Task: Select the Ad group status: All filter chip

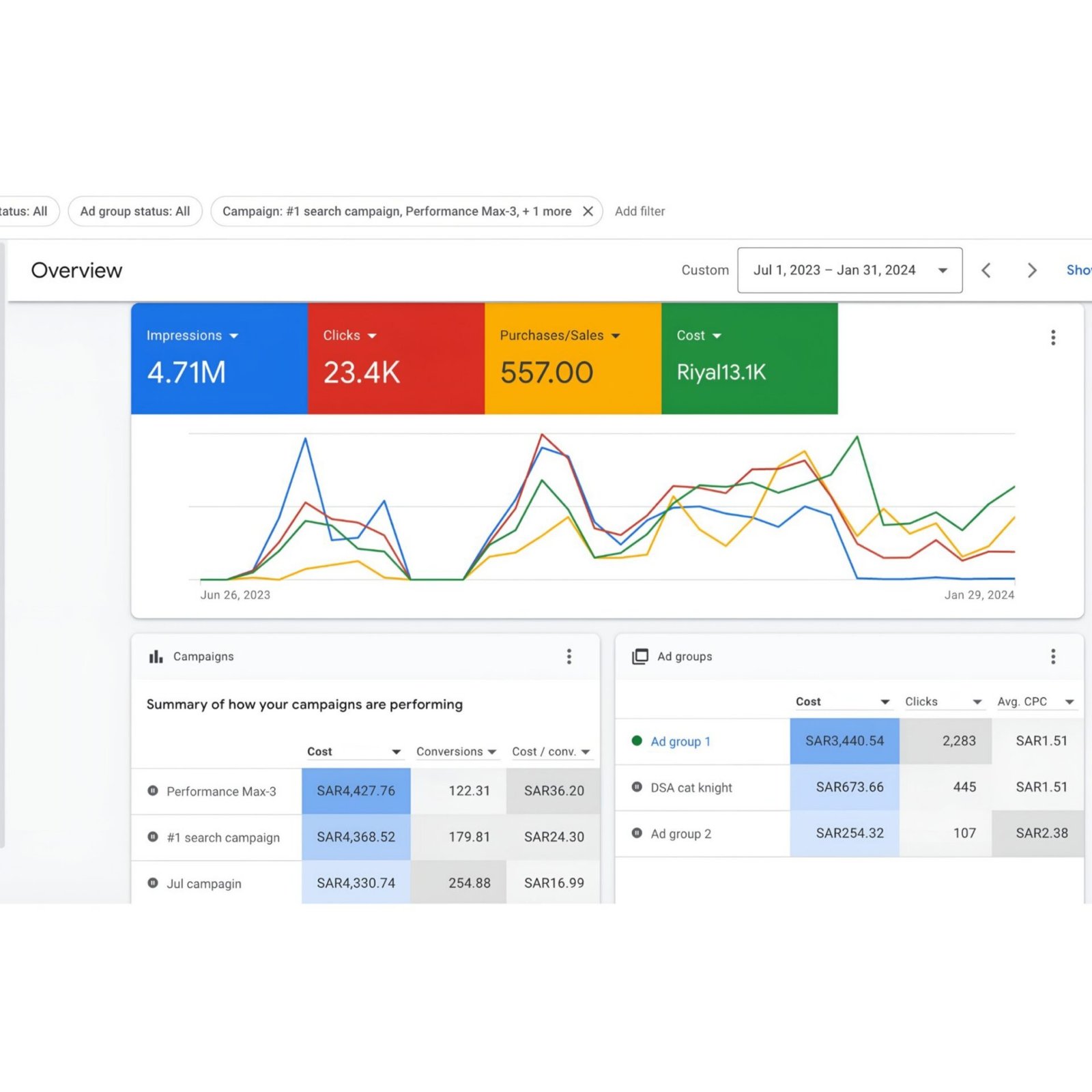Action: pyautogui.click(x=135, y=212)
